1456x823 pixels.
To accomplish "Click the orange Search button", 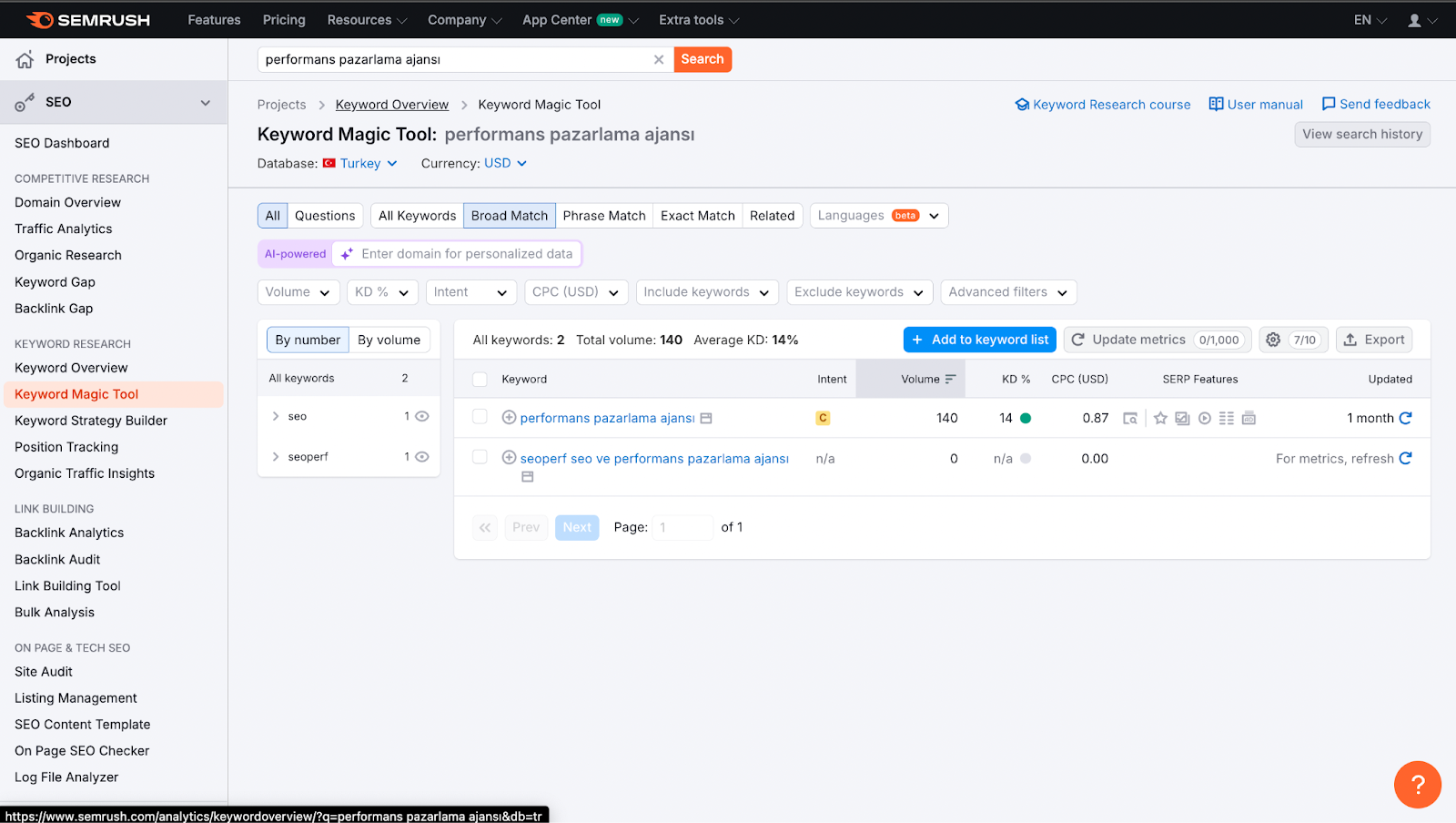I will 703,59.
